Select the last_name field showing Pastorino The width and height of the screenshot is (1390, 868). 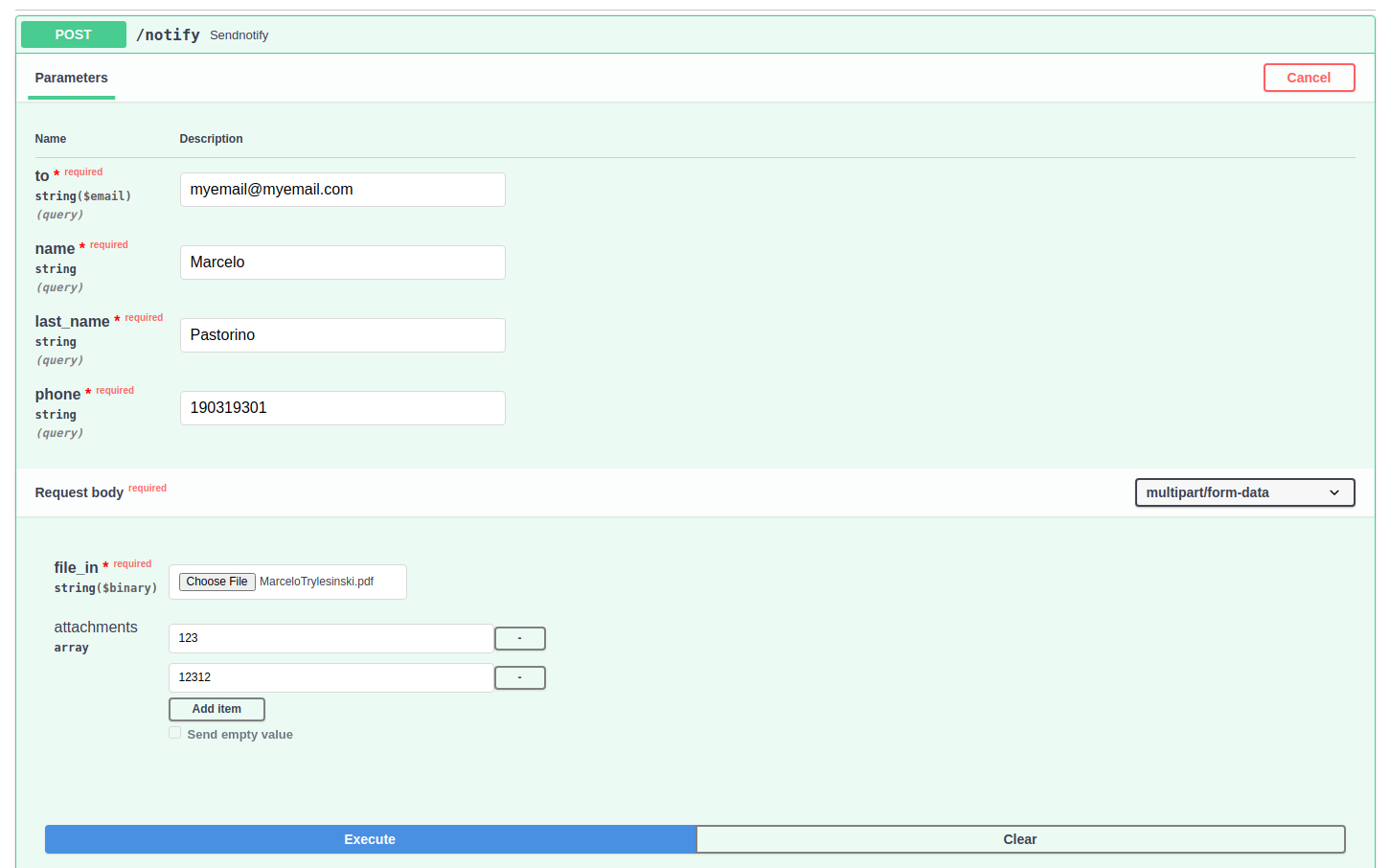(342, 334)
